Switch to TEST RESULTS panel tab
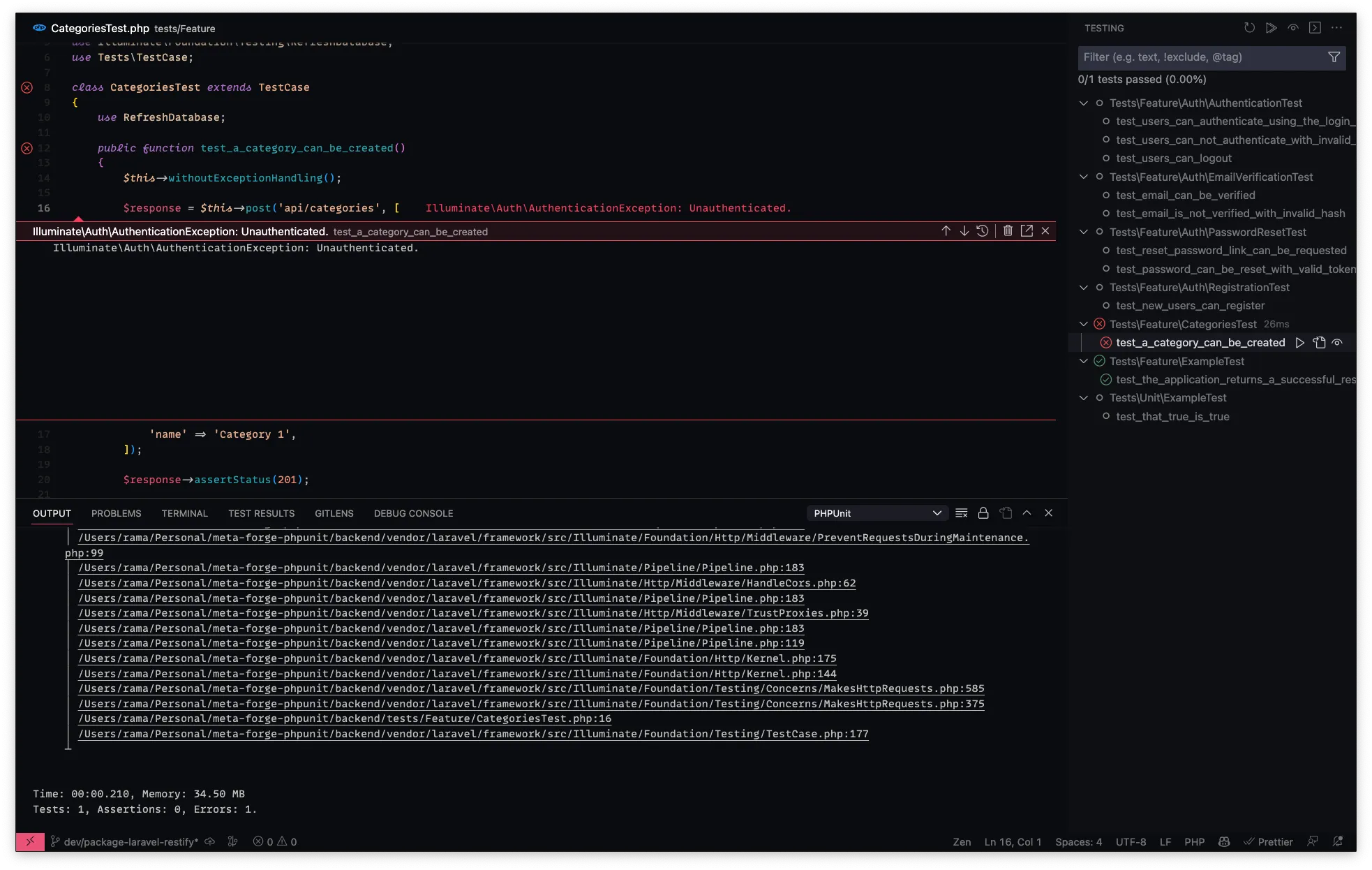Viewport: 1372px width, 870px height. click(261, 513)
